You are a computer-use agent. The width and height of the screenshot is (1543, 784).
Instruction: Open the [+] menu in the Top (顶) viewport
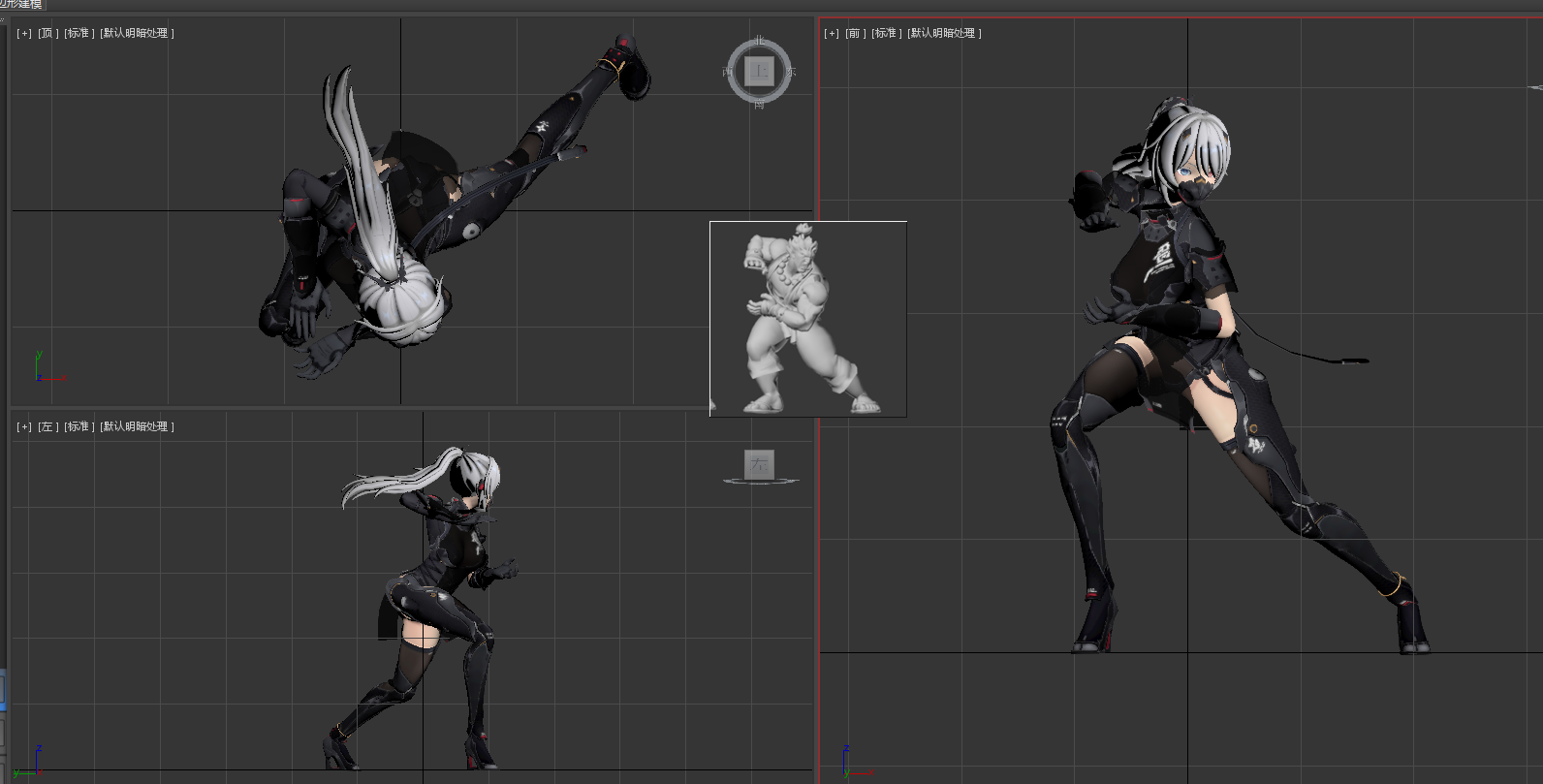[24, 33]
